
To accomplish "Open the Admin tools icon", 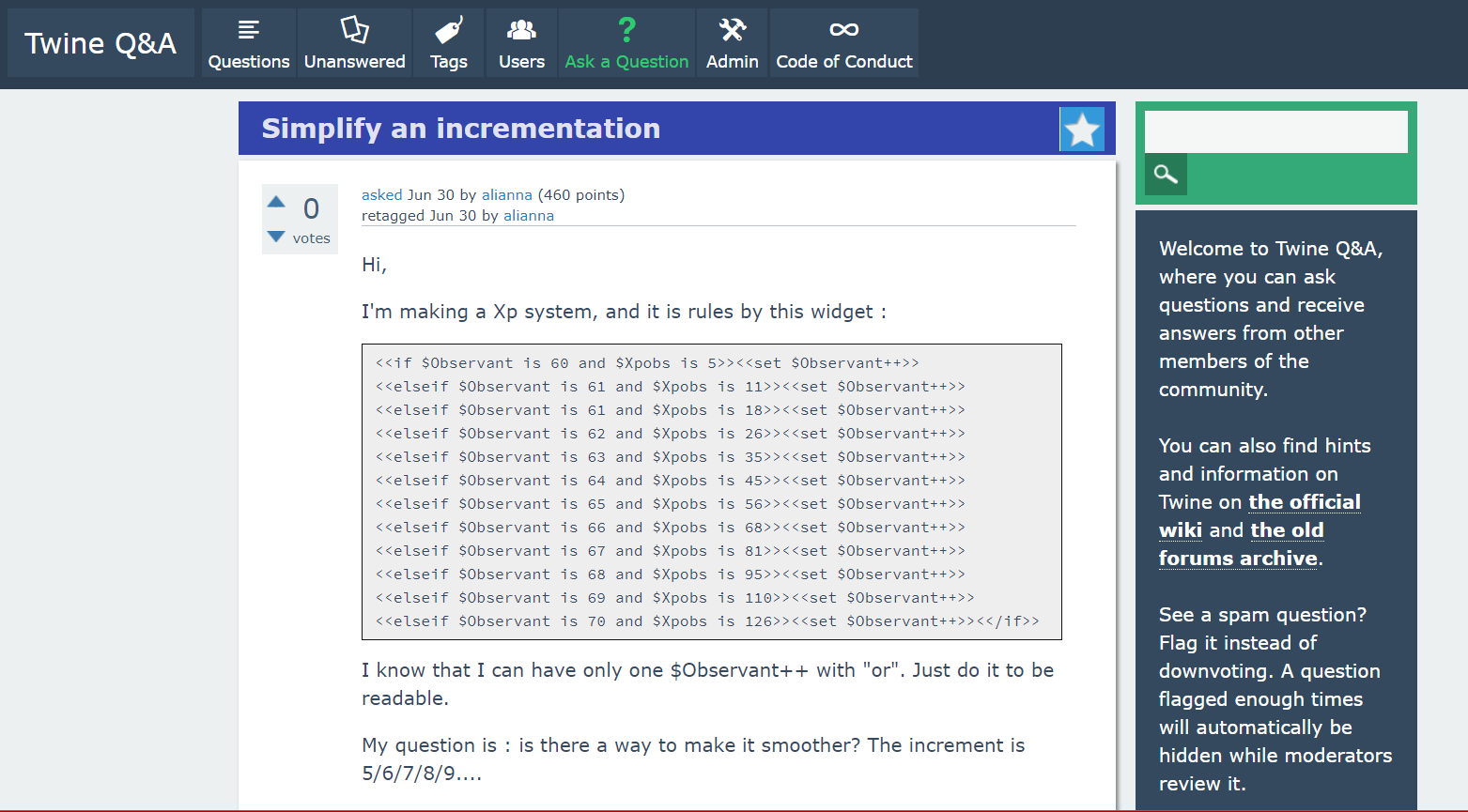I will [x=733, y=30].
